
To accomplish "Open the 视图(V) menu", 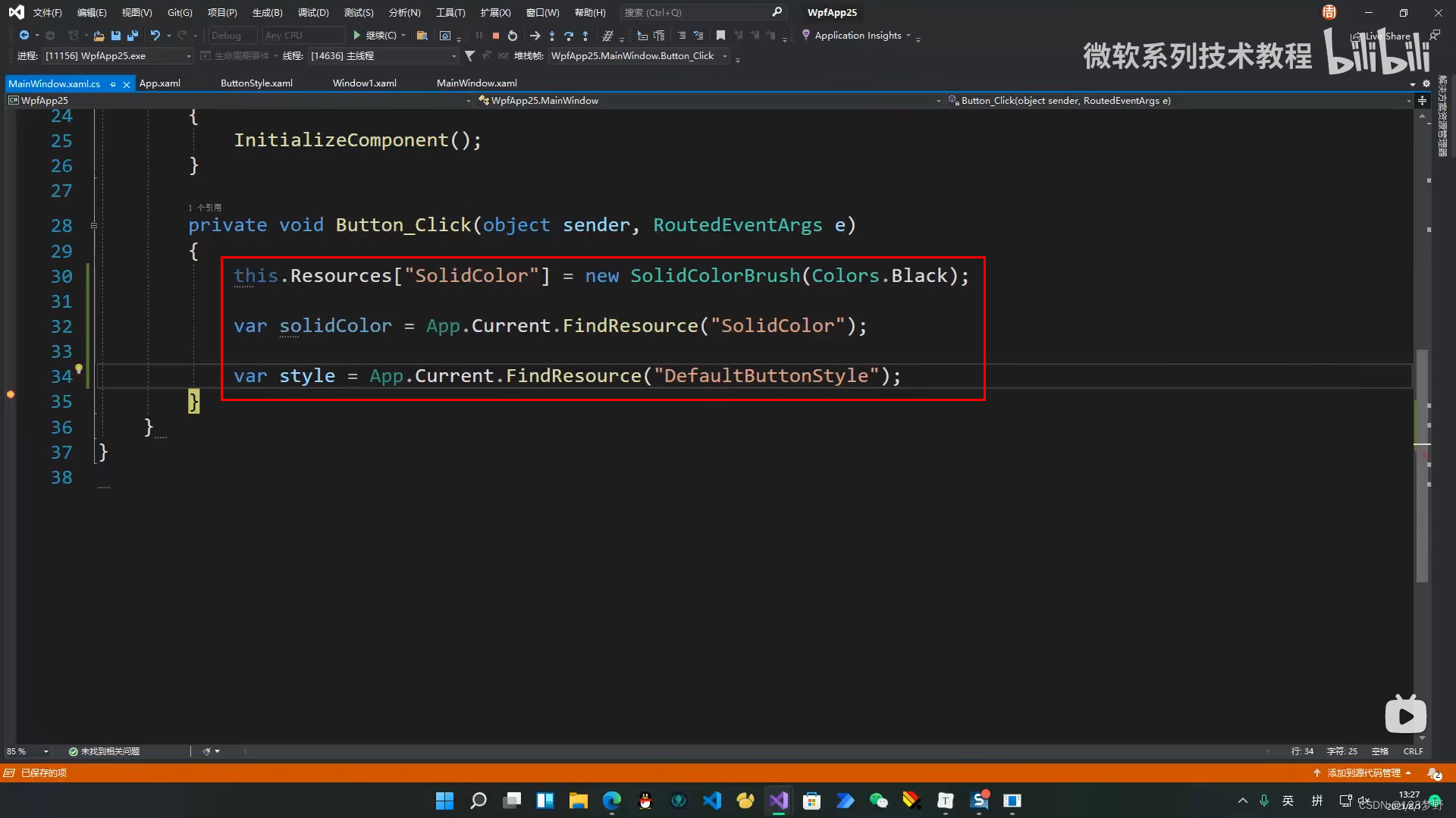I will tap(137, 13).
